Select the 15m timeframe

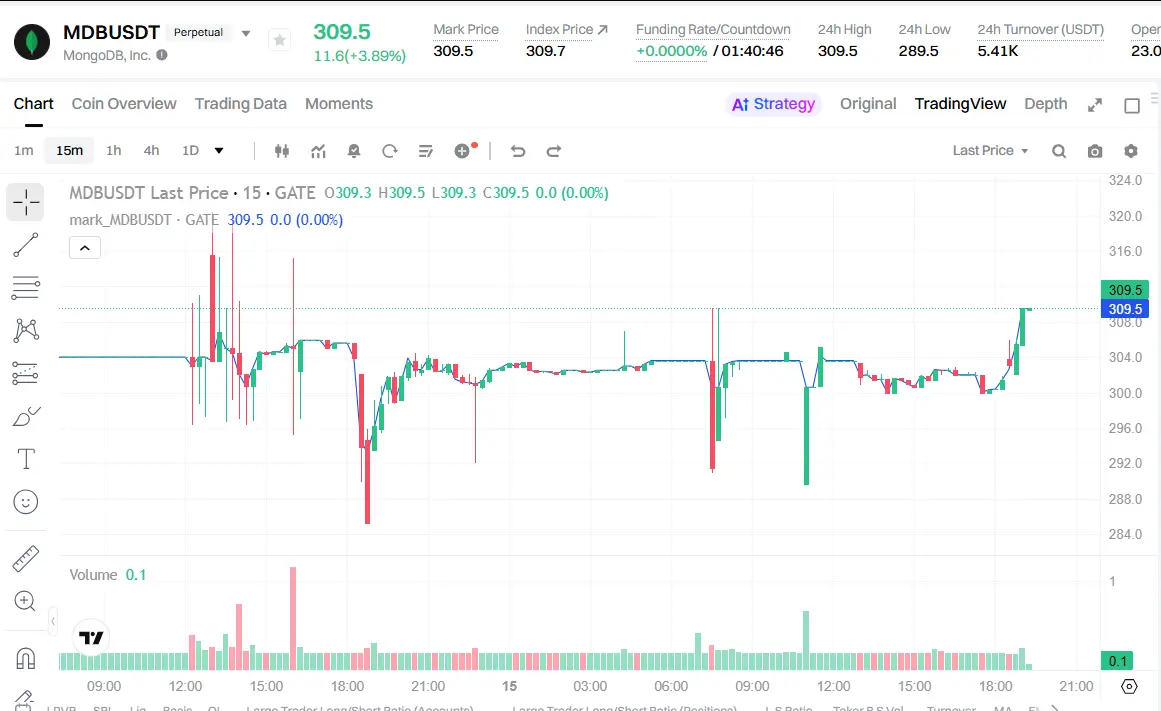tap(70, 150)
